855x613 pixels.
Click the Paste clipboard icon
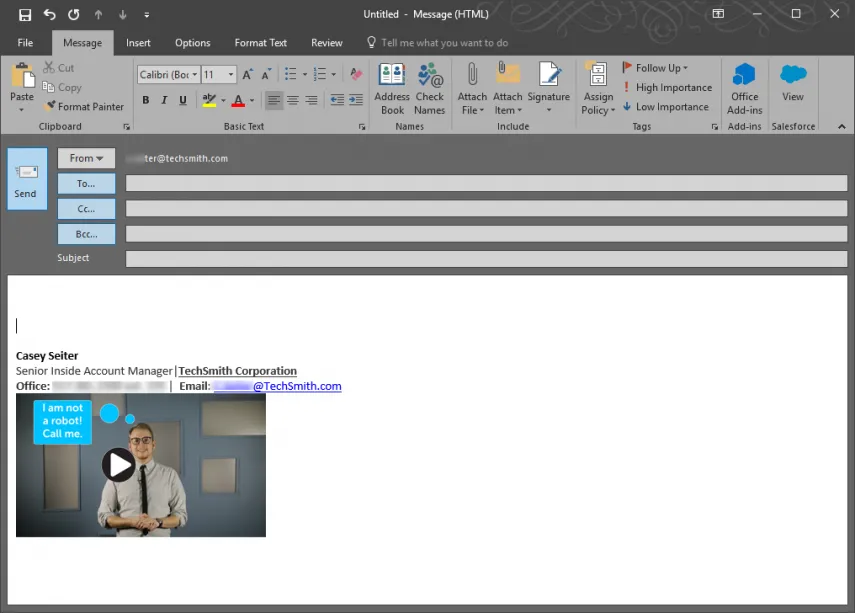[22, 75]
